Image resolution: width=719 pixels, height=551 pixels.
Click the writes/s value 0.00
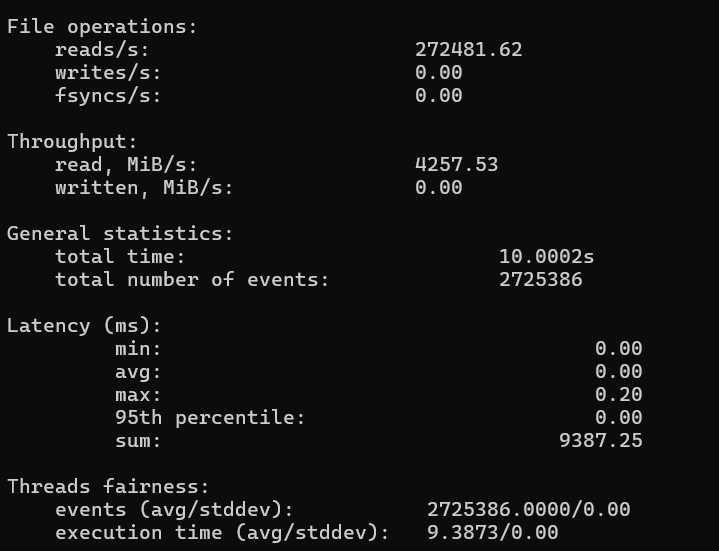click(x=438, y=73)
